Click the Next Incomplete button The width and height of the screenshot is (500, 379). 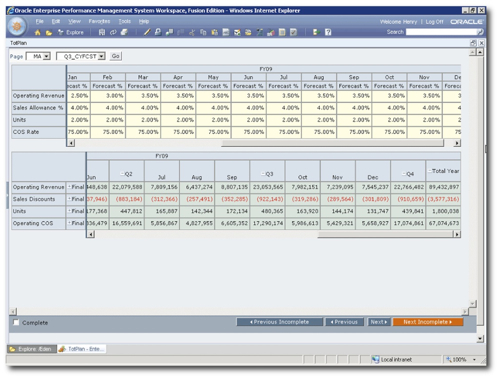(428, 322)
